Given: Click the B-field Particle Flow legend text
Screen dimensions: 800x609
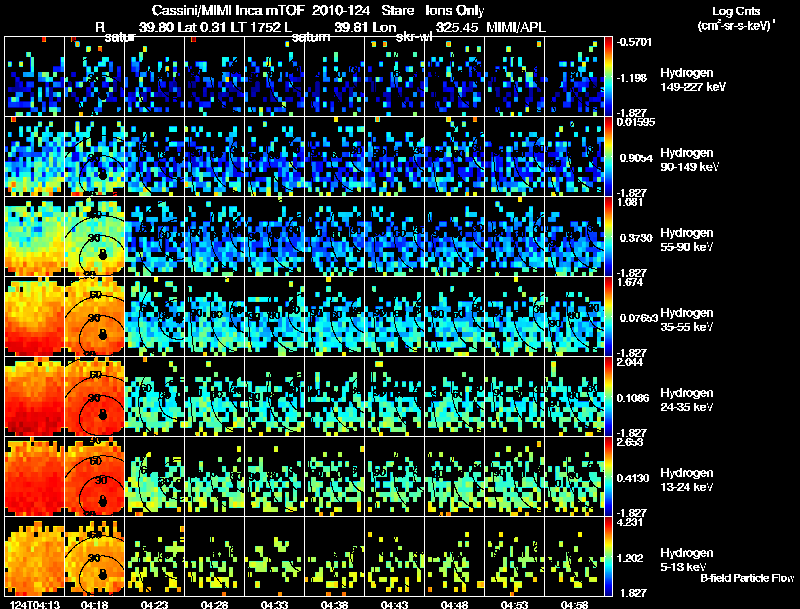Looking at the screenshot, I should (x=746, y=578).
